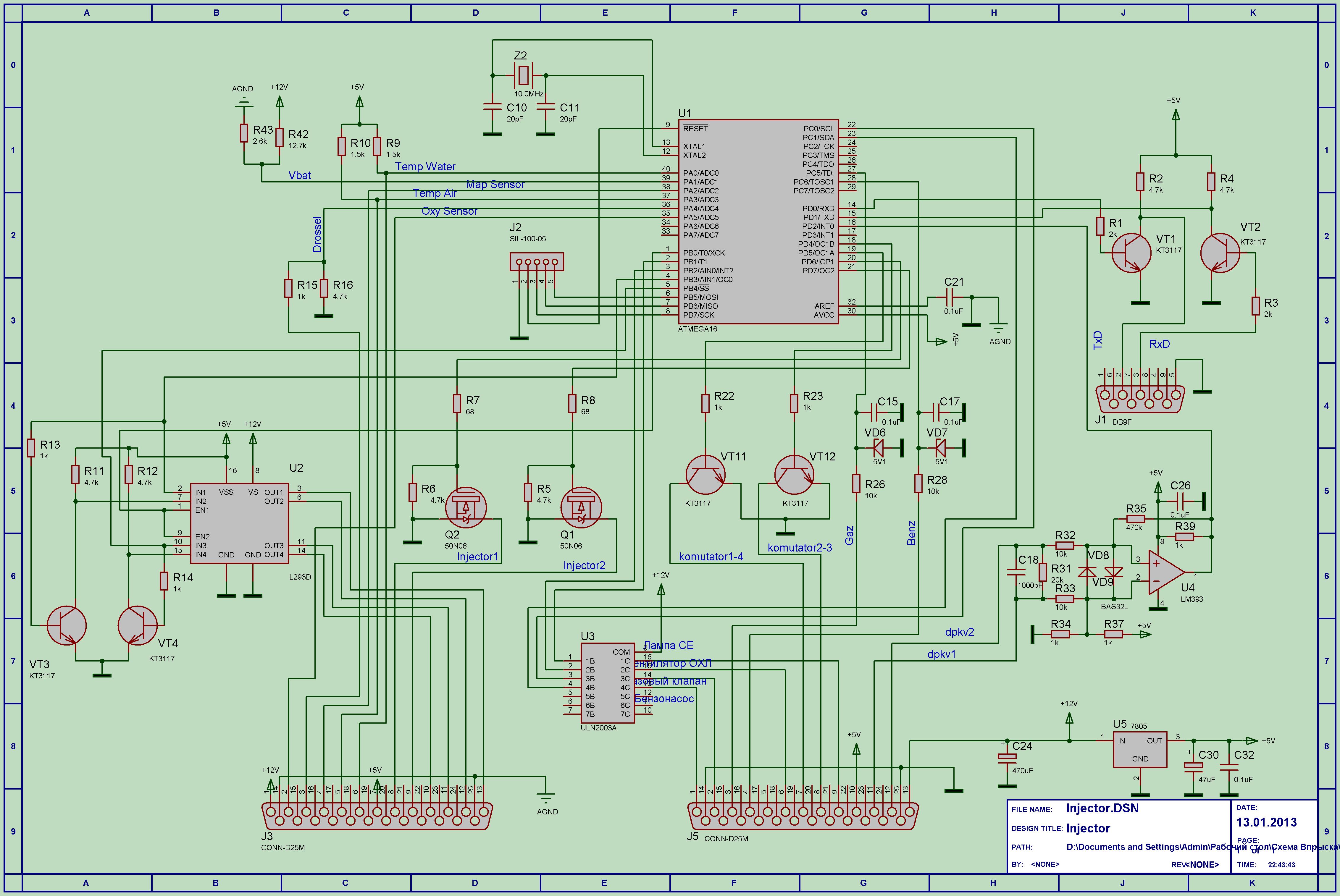This screenshot has height=896, width=1340.
Task: Click the J1 DB9F connector symbol
Action: click(1140, 399)
